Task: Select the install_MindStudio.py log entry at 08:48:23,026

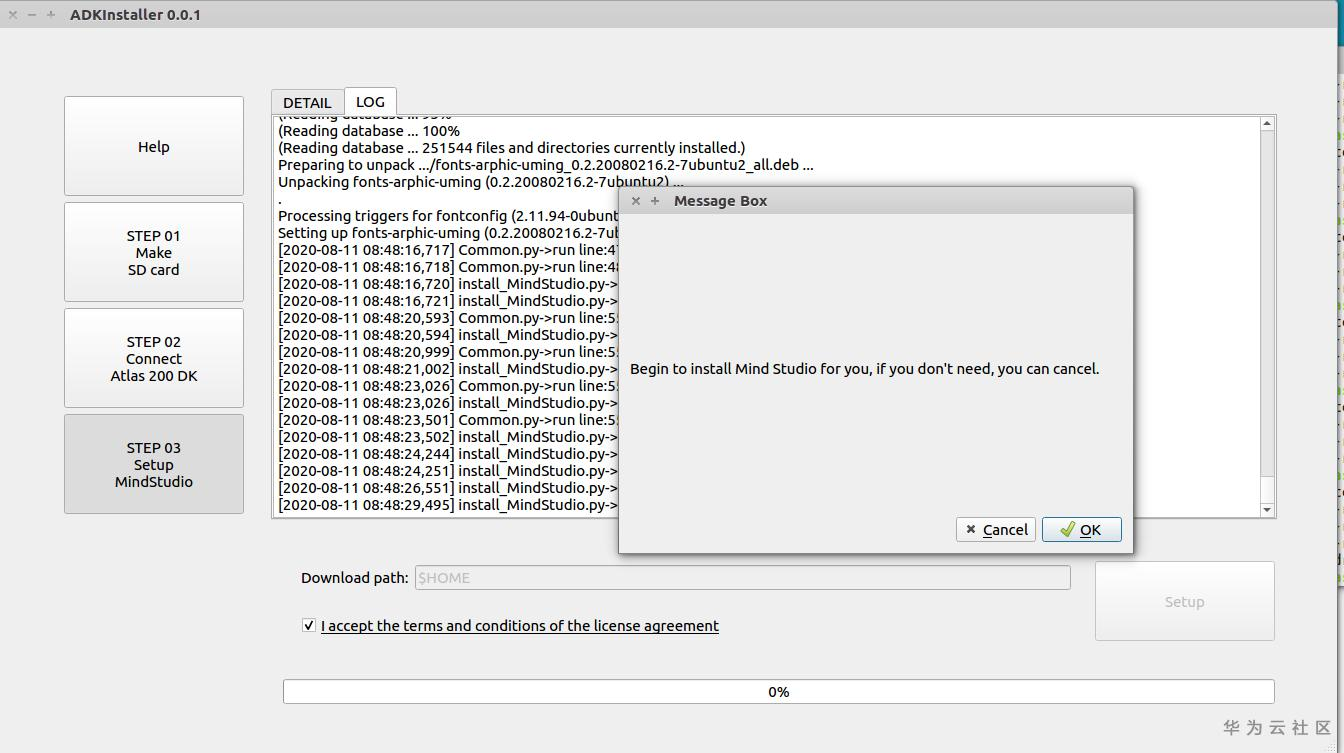Action: click(448, 403)
